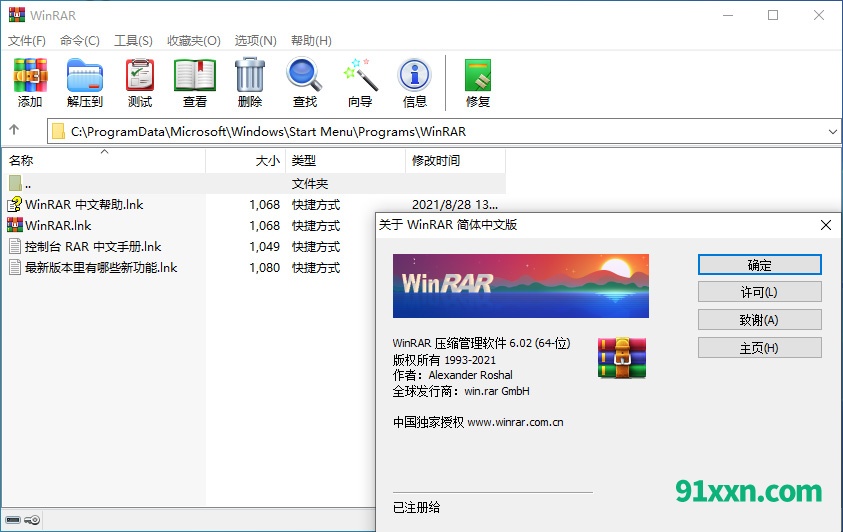Viewport: 843px width, 532px height.
Task: Click the icon of 控制台 RAR 中文手册.lnk
Action: (x=15, y=246)
